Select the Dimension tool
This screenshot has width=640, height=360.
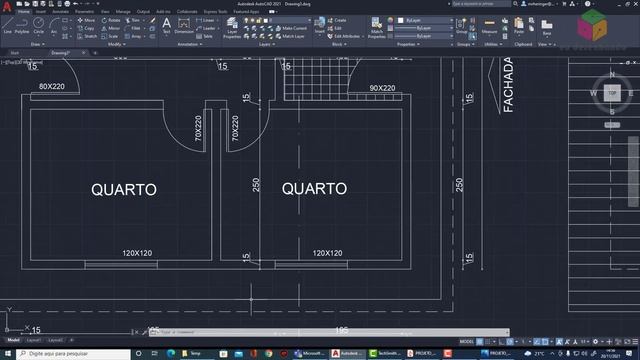[x=184, y=25]
